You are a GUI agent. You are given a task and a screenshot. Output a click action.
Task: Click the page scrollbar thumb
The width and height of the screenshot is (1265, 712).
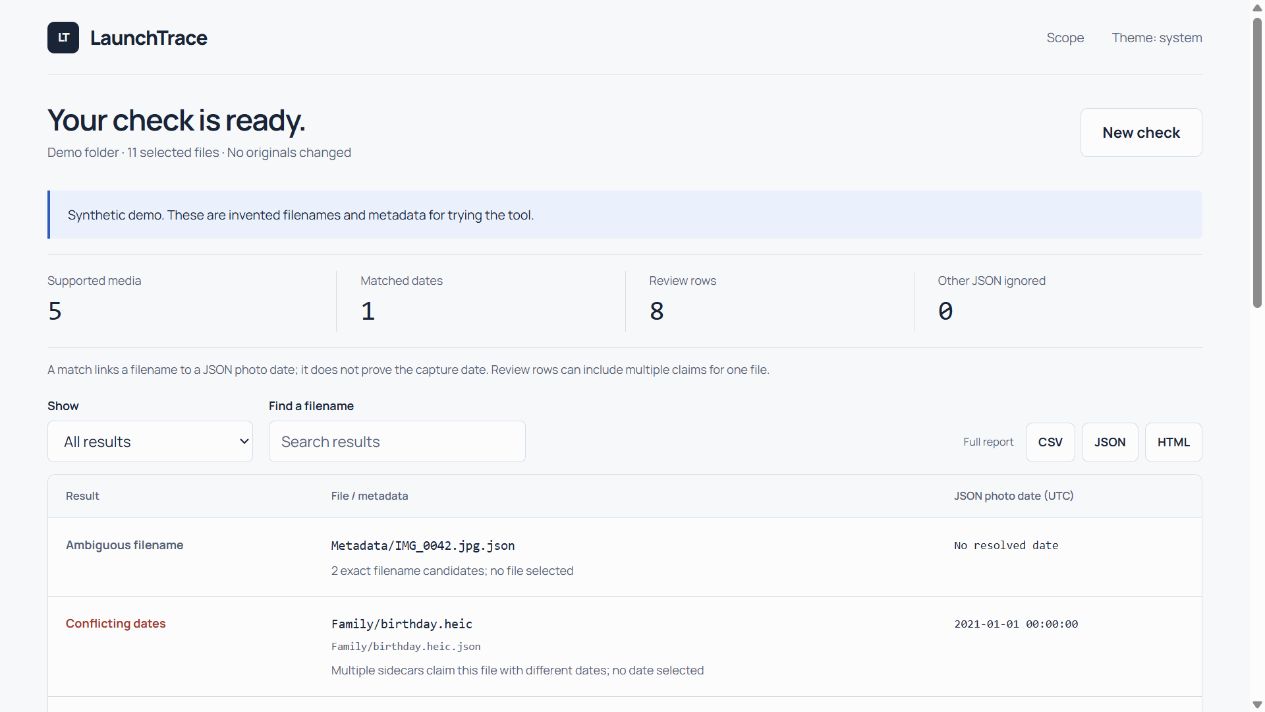[x=1257, y=162]
